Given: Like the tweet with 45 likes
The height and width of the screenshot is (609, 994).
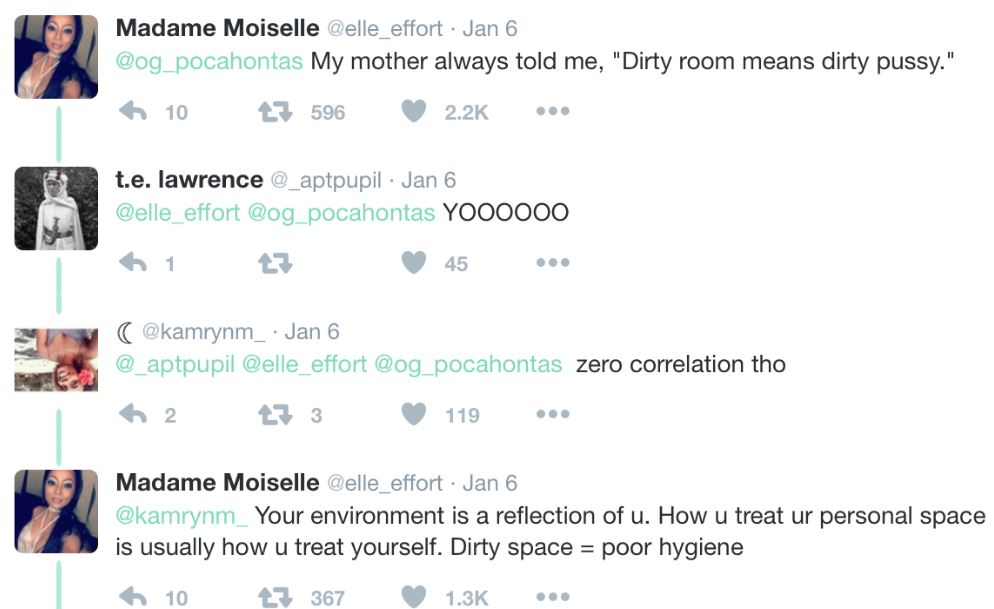Looking at the screenshot, I should (414, 263).
